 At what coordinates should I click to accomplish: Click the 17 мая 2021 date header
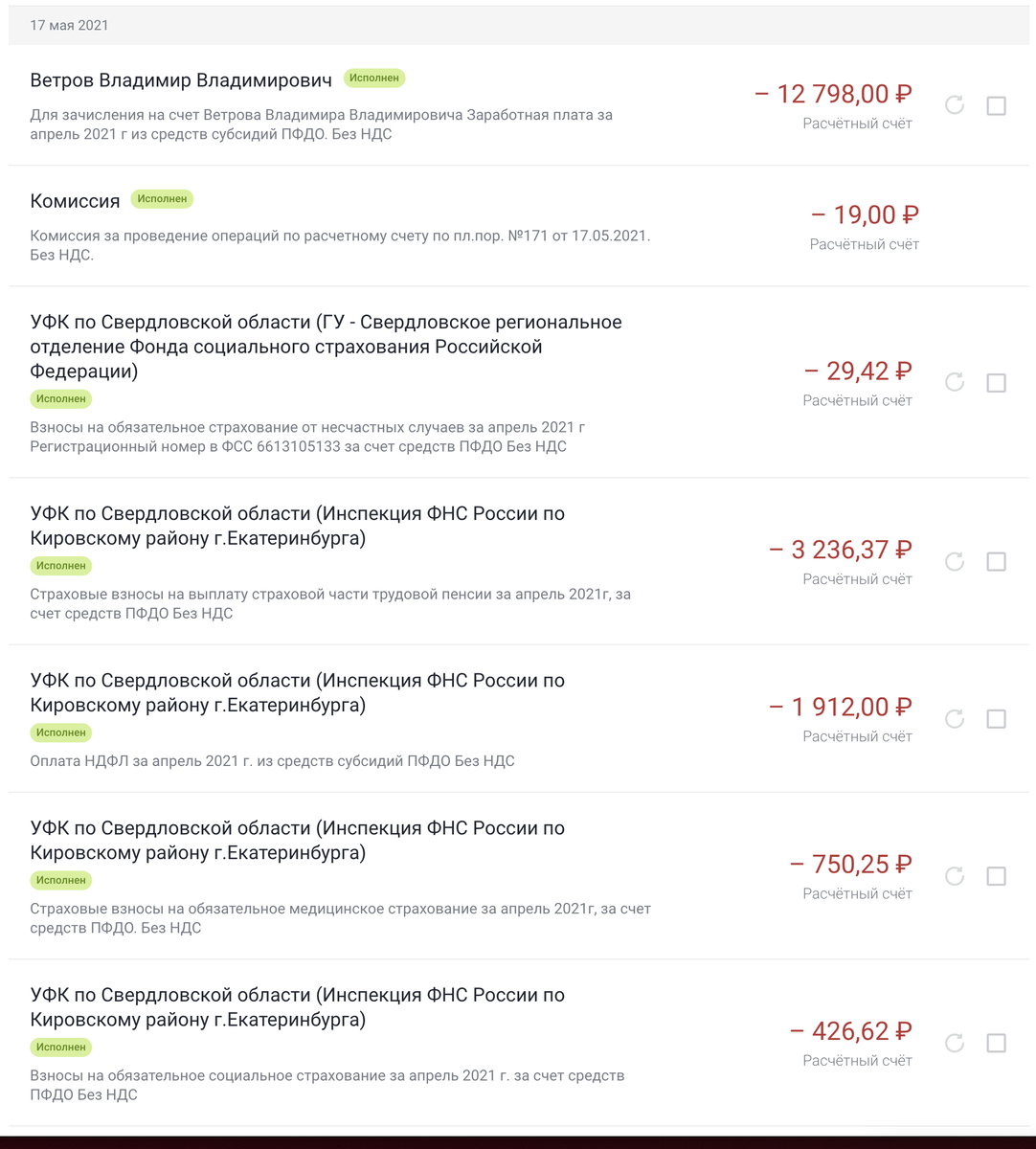[69, 26]
